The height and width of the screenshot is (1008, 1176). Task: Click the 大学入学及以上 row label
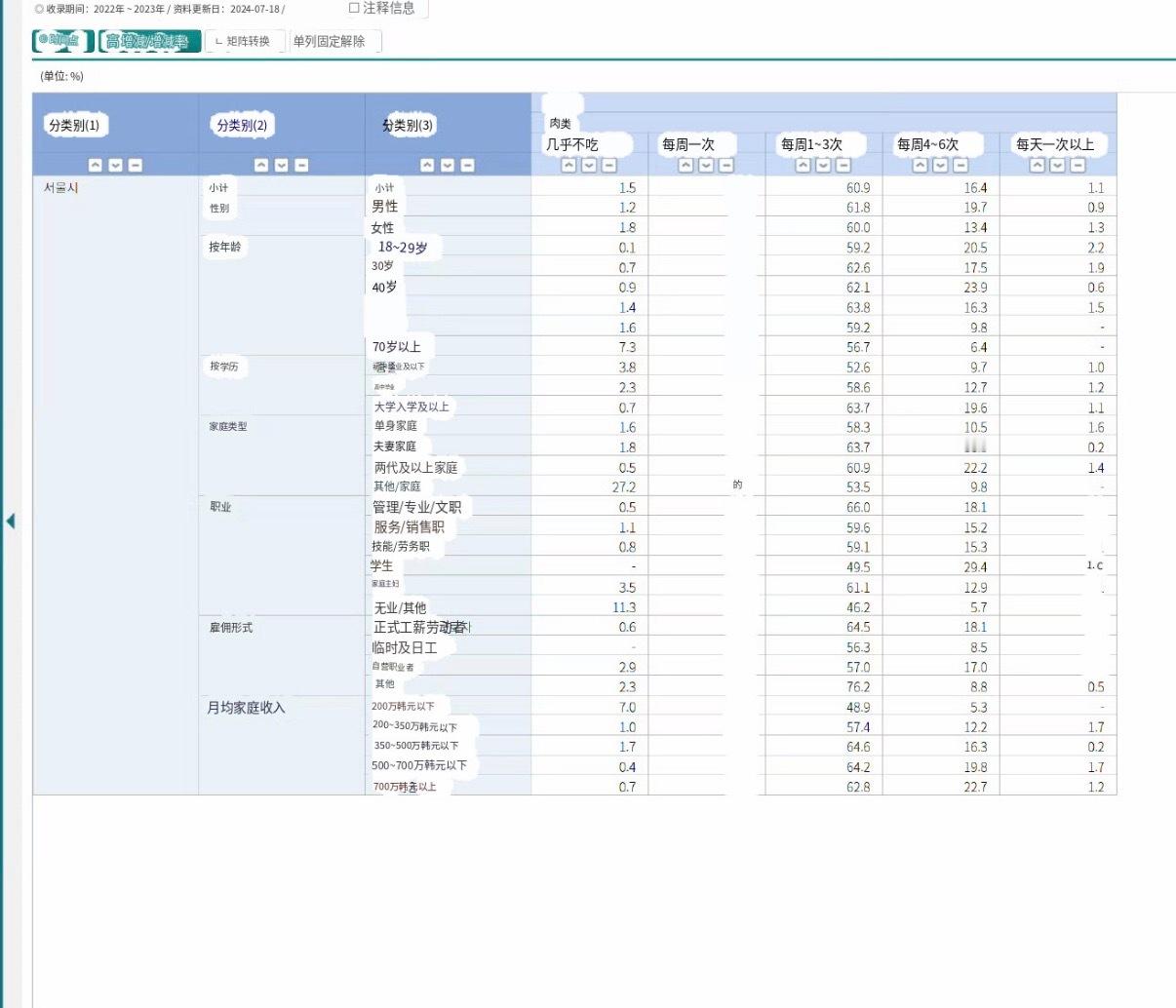click(412, 407)
